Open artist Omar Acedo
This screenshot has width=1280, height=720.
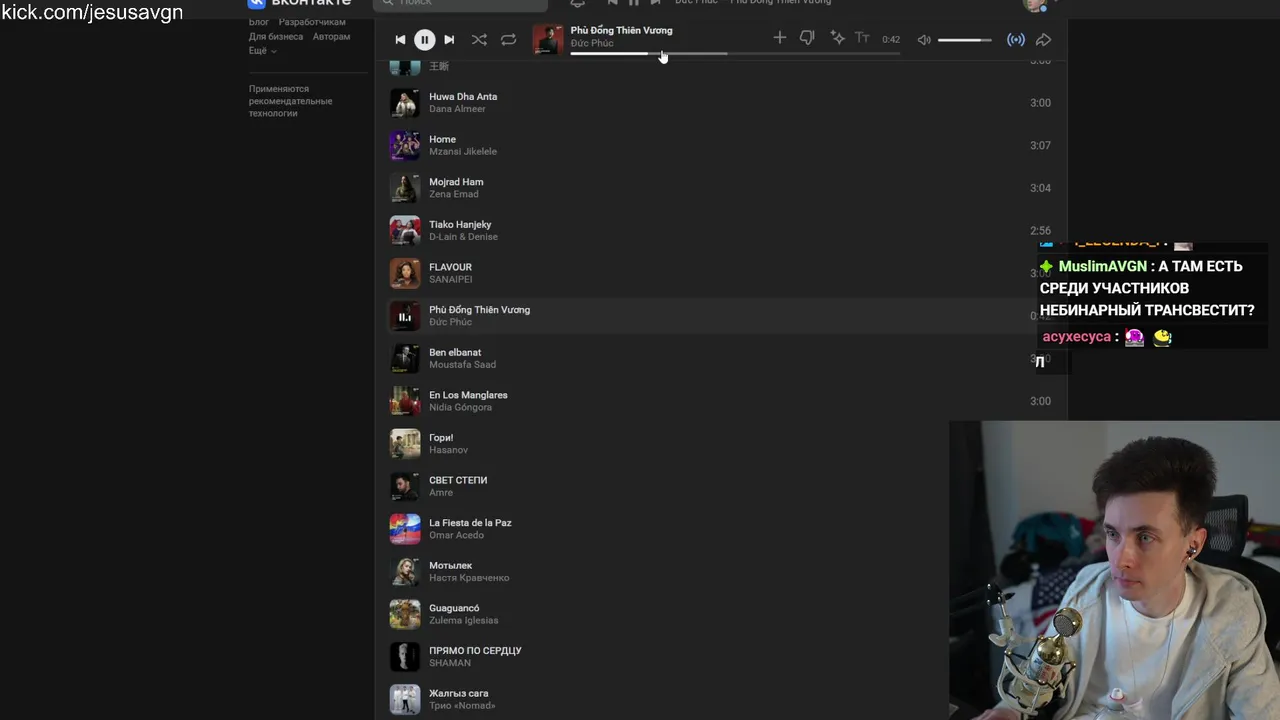(456, 535)
